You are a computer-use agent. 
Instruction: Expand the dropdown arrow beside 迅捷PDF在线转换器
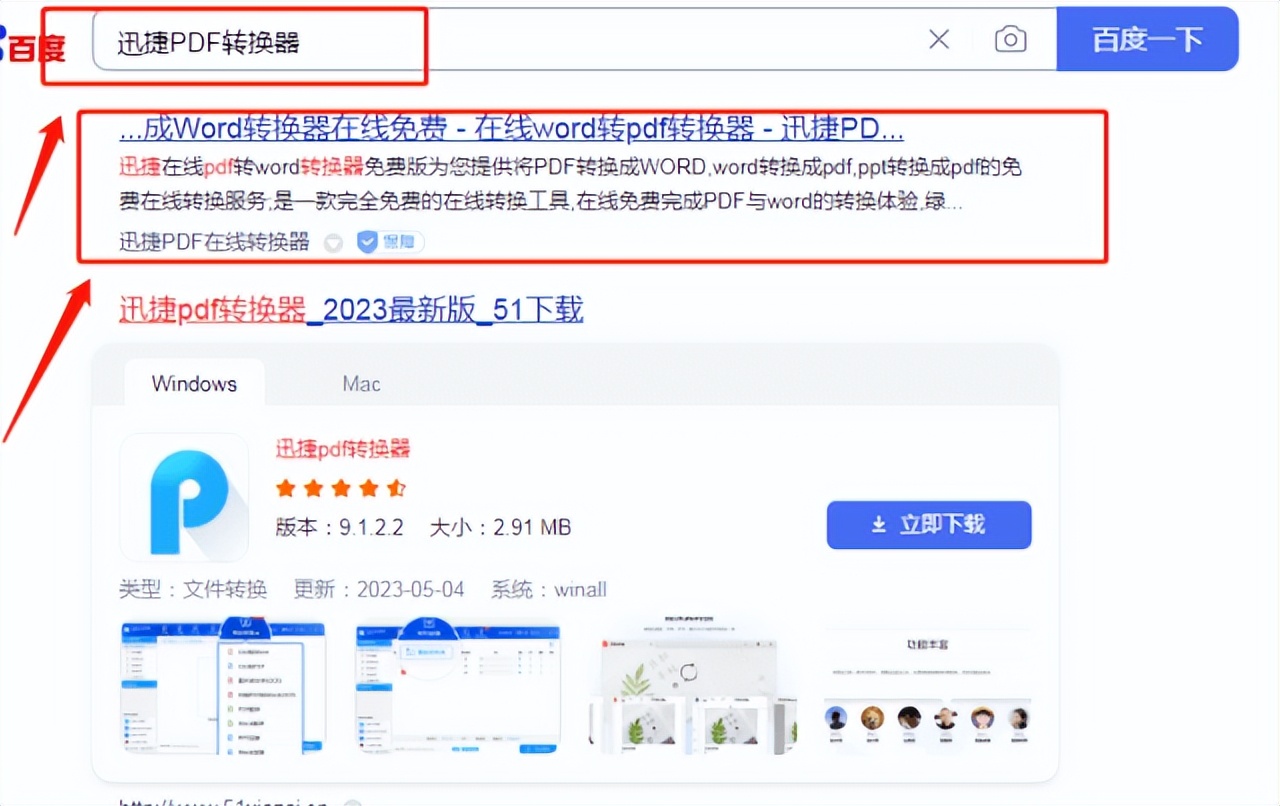[334, 243]
